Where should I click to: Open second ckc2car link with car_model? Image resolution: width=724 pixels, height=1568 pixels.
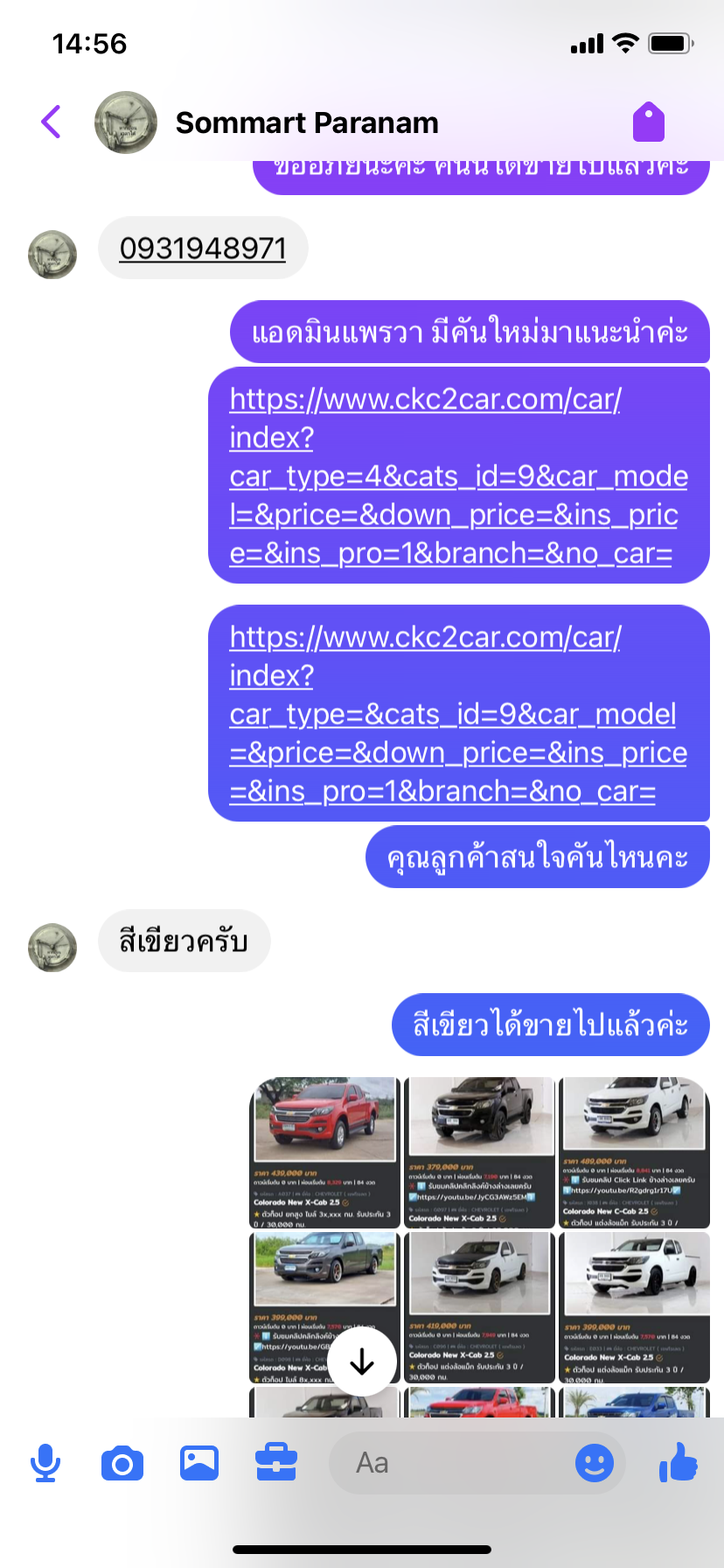point(458,714)
